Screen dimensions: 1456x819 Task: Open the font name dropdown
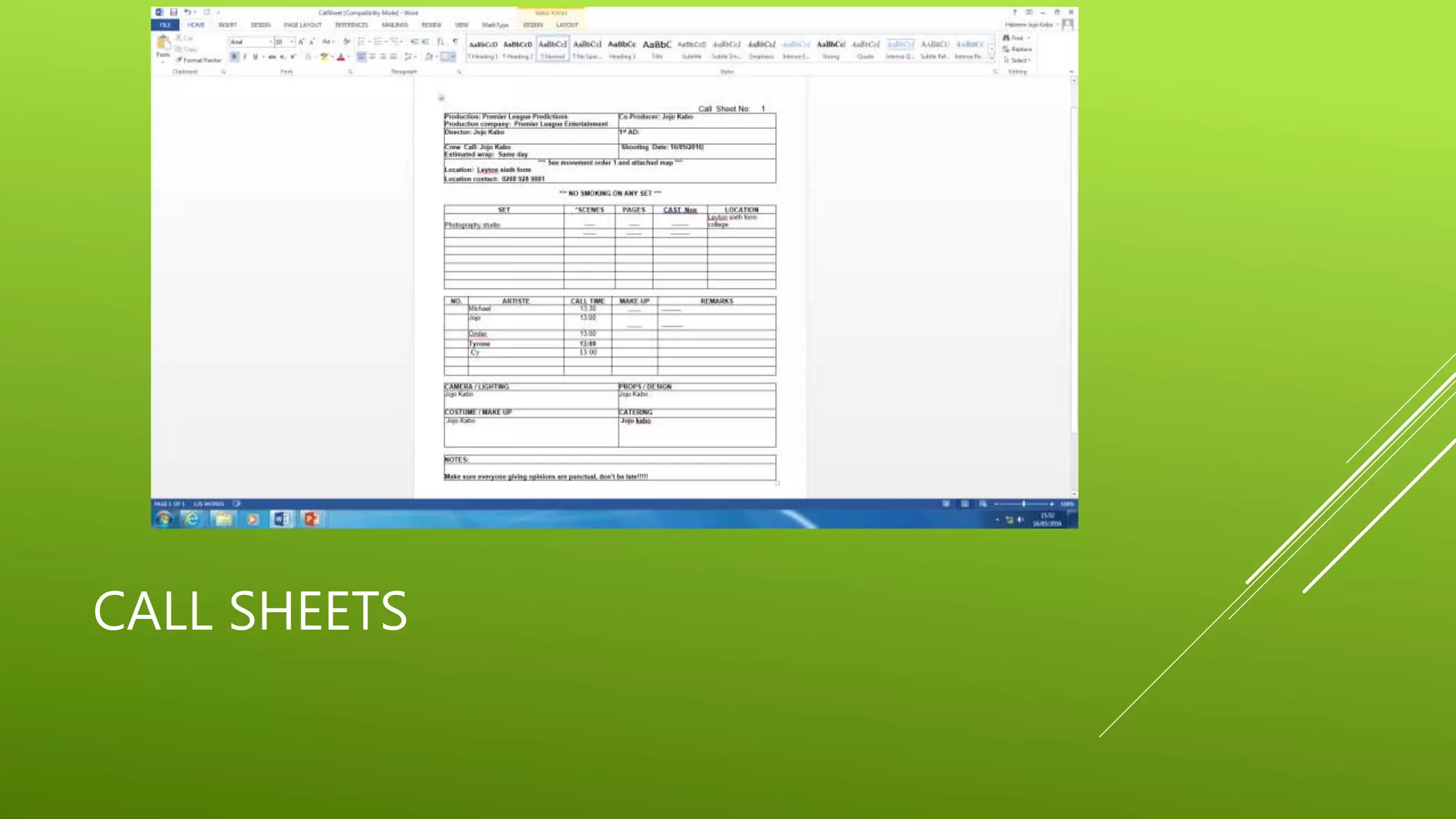point(271,42)
